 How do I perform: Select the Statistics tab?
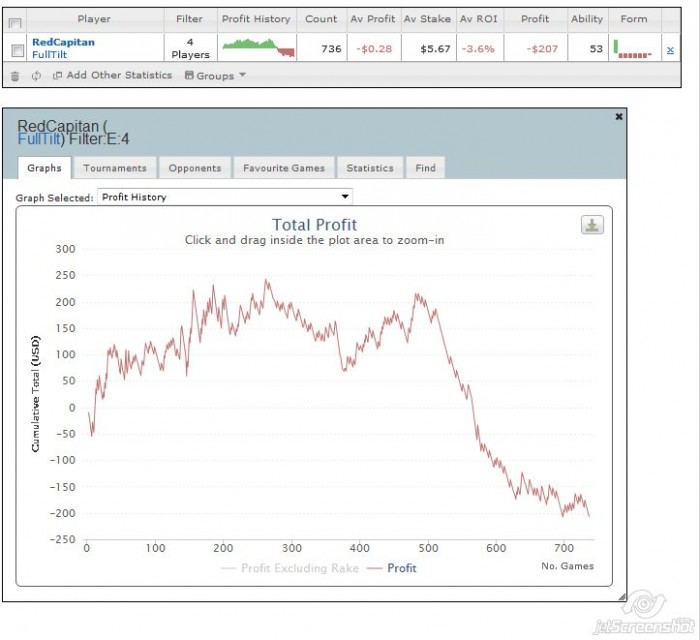pos(370,168)
